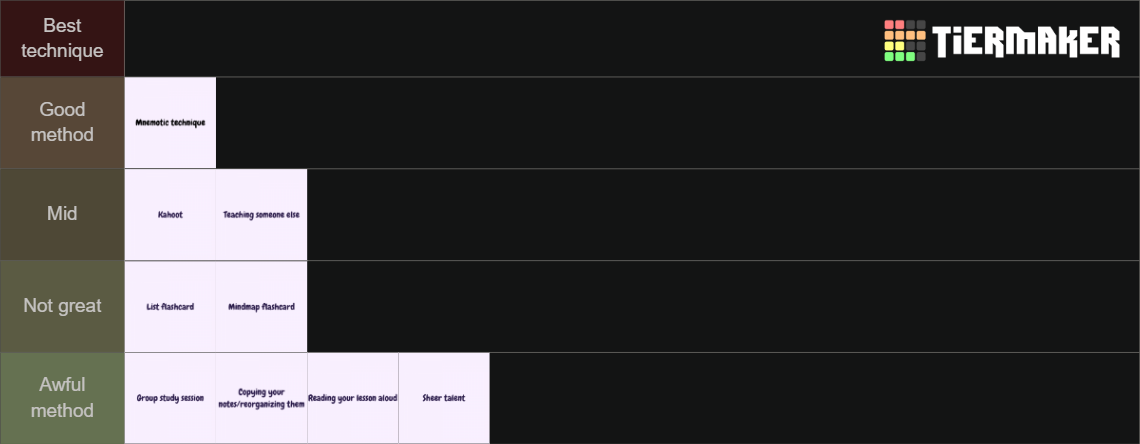1140x444 pixels.
Task: Select the Group study session card
Action: (170, 398)
